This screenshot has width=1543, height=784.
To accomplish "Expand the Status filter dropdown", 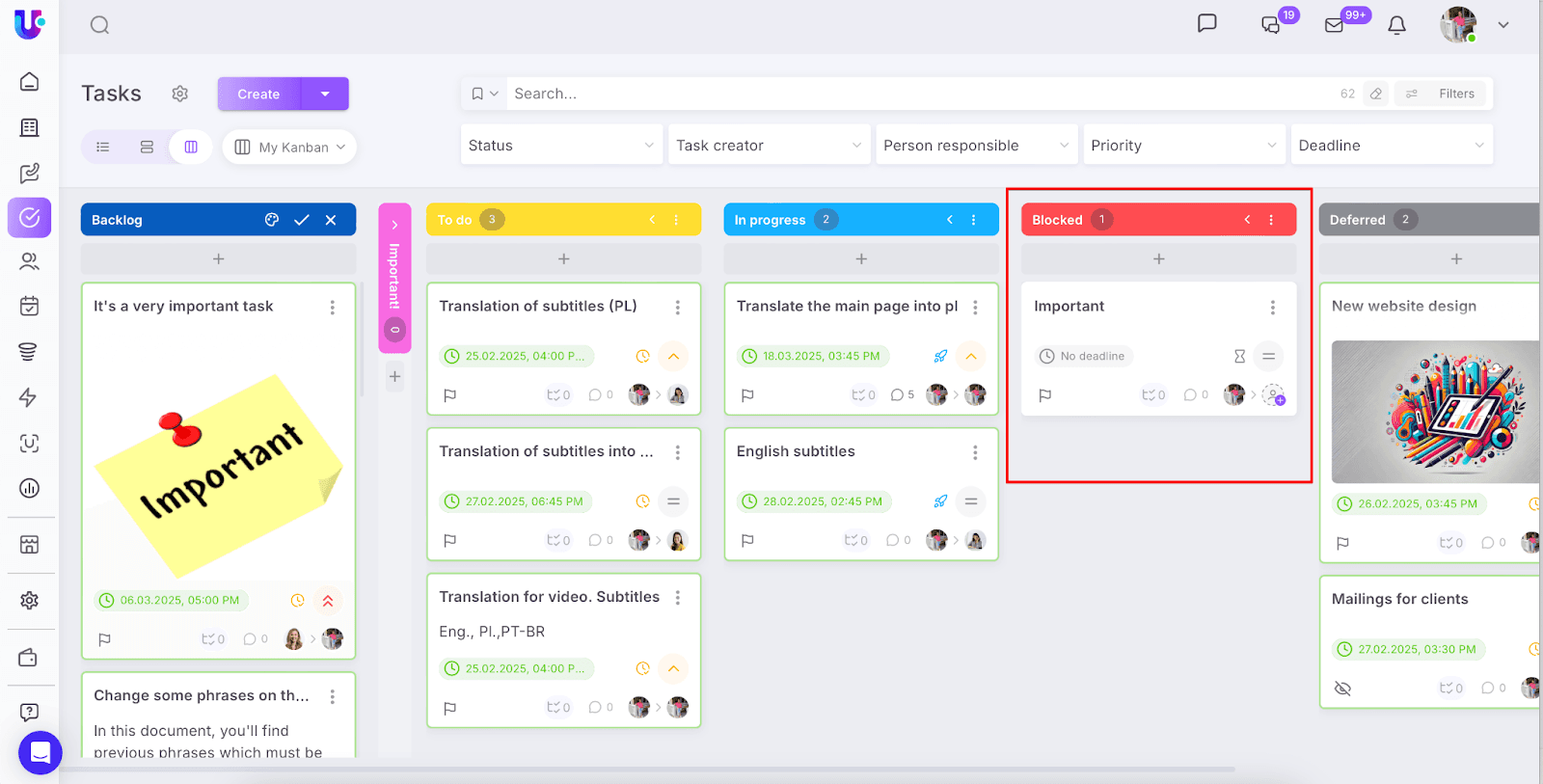I will tap(561, 146).
